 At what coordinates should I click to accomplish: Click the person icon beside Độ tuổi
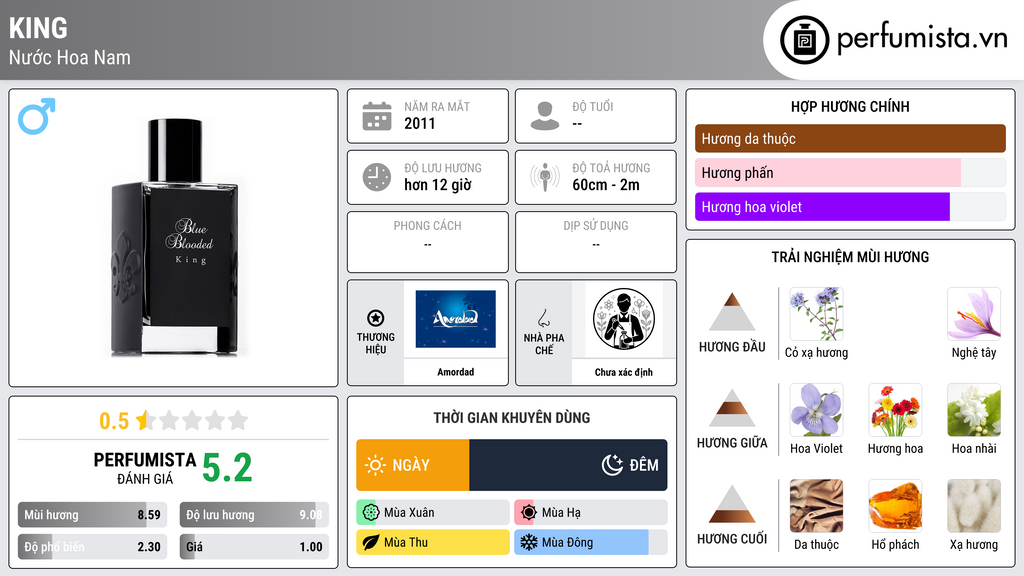click(545, 116)
